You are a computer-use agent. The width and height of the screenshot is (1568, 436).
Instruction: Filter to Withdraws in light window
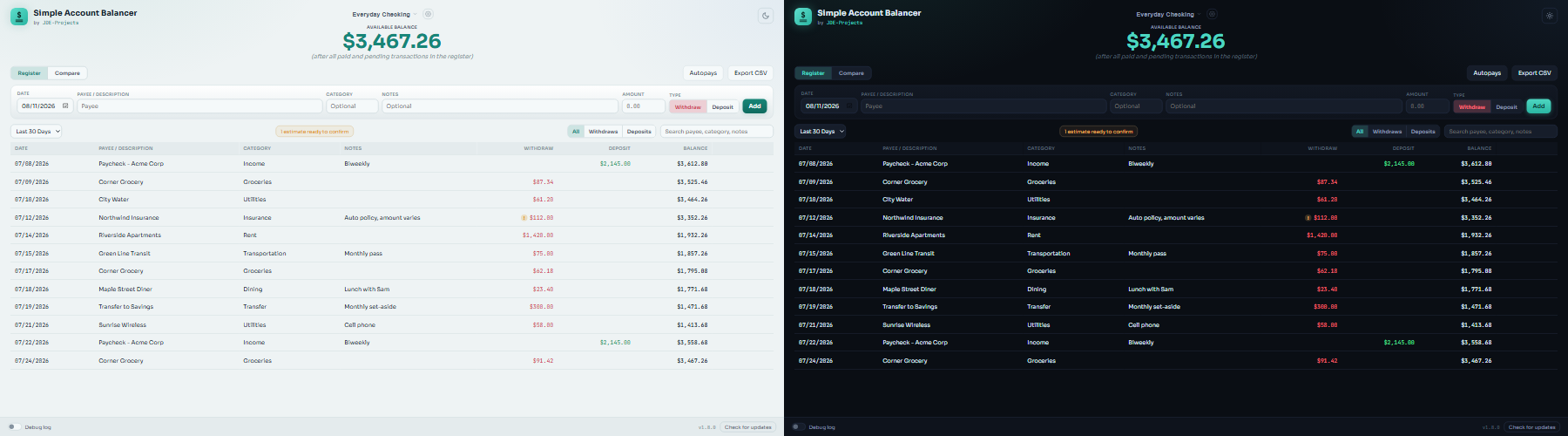(603, 132)
